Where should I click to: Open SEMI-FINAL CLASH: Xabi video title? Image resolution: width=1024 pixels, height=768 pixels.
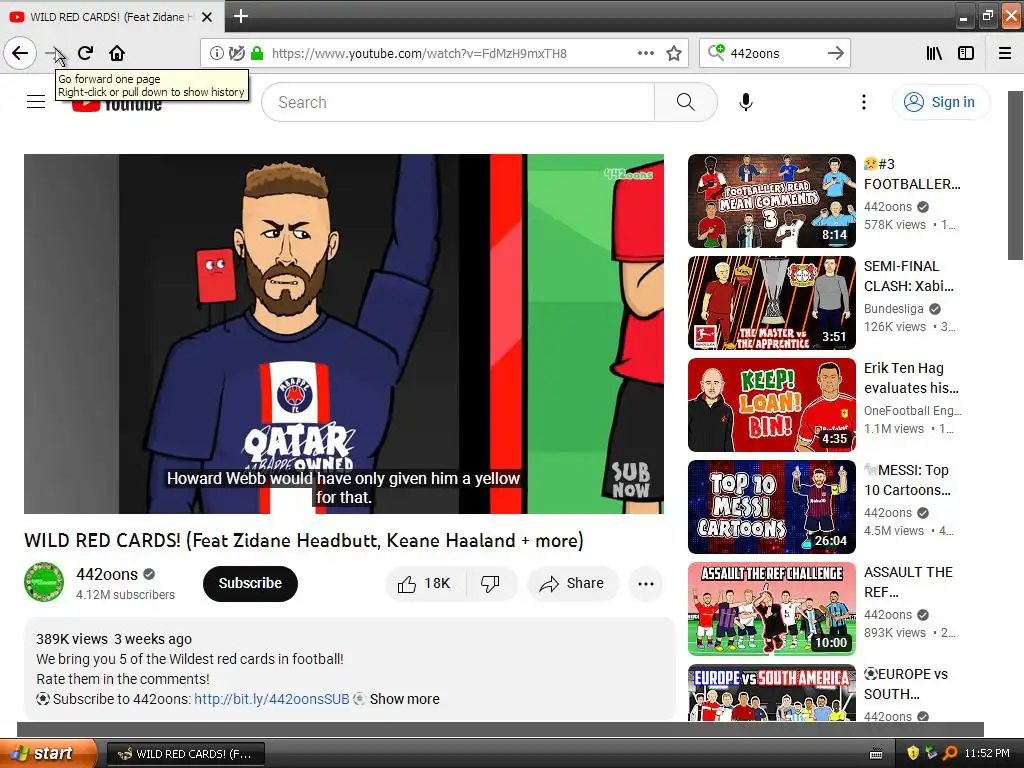coord(909,276)
